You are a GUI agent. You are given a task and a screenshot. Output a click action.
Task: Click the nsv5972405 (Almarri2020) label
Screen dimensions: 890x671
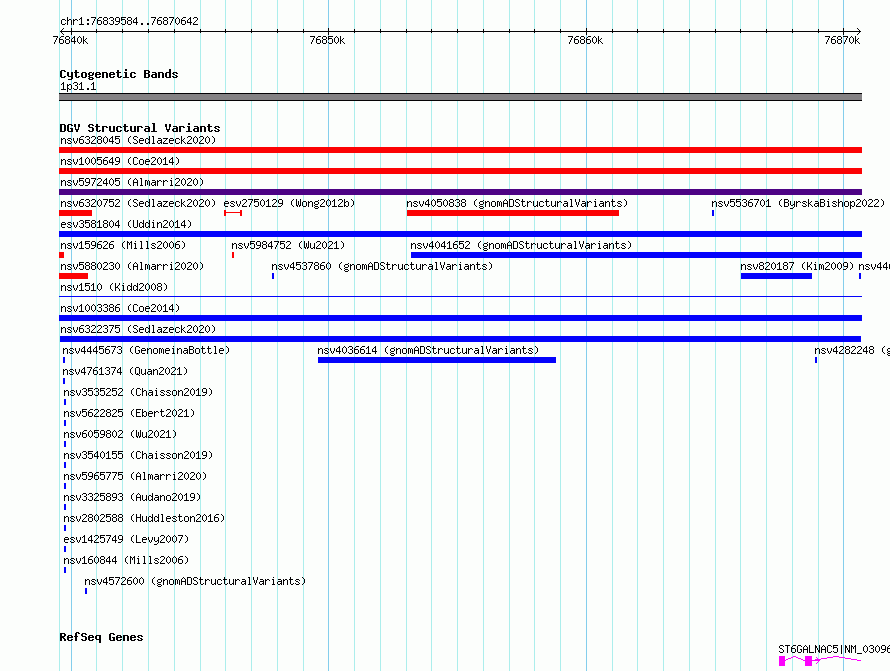click(x=132, y=182)
